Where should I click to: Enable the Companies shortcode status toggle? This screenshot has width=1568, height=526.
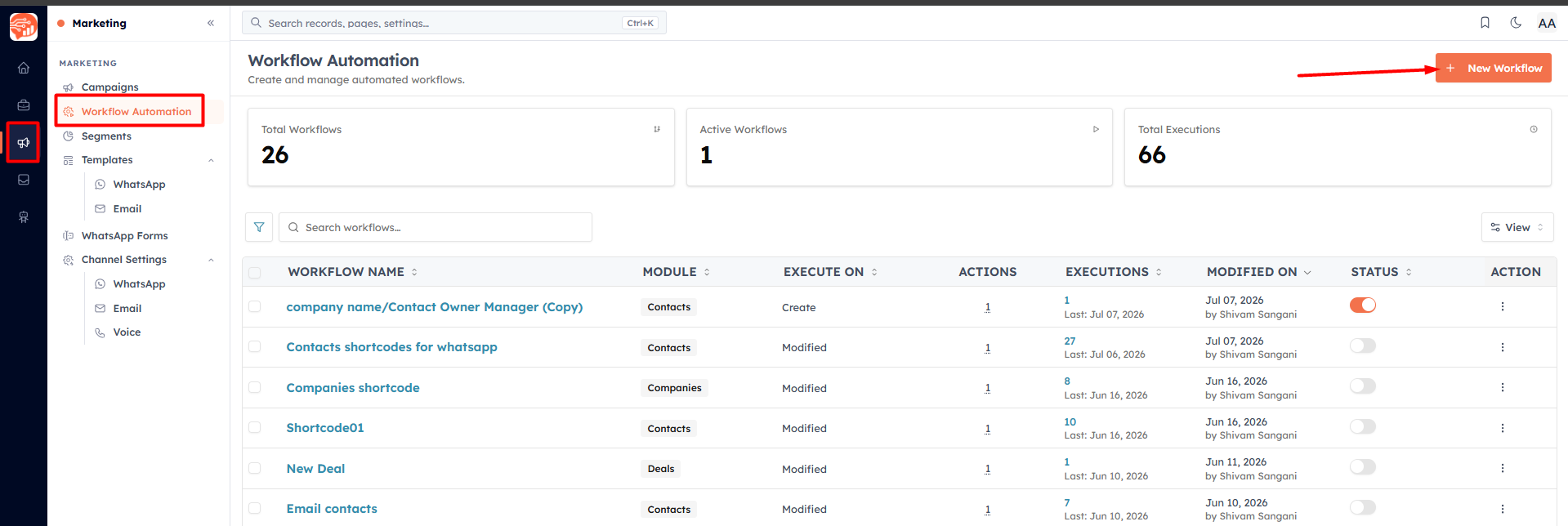tap(1363, 386)
